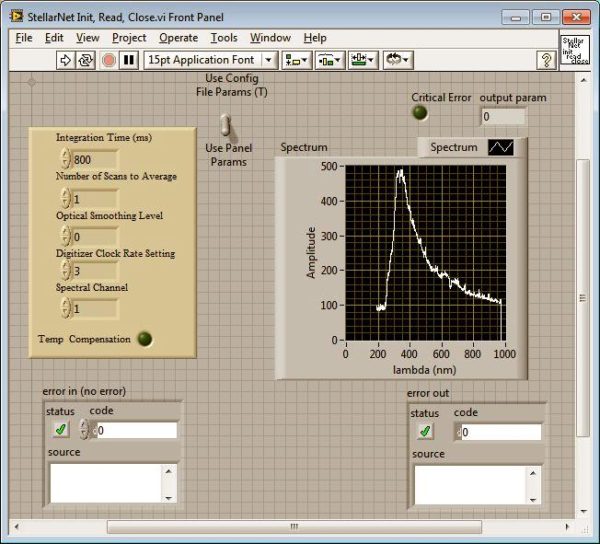600x544 pixels.
Task: Click the Integration Time value field 800
Action: click(95, 160)
